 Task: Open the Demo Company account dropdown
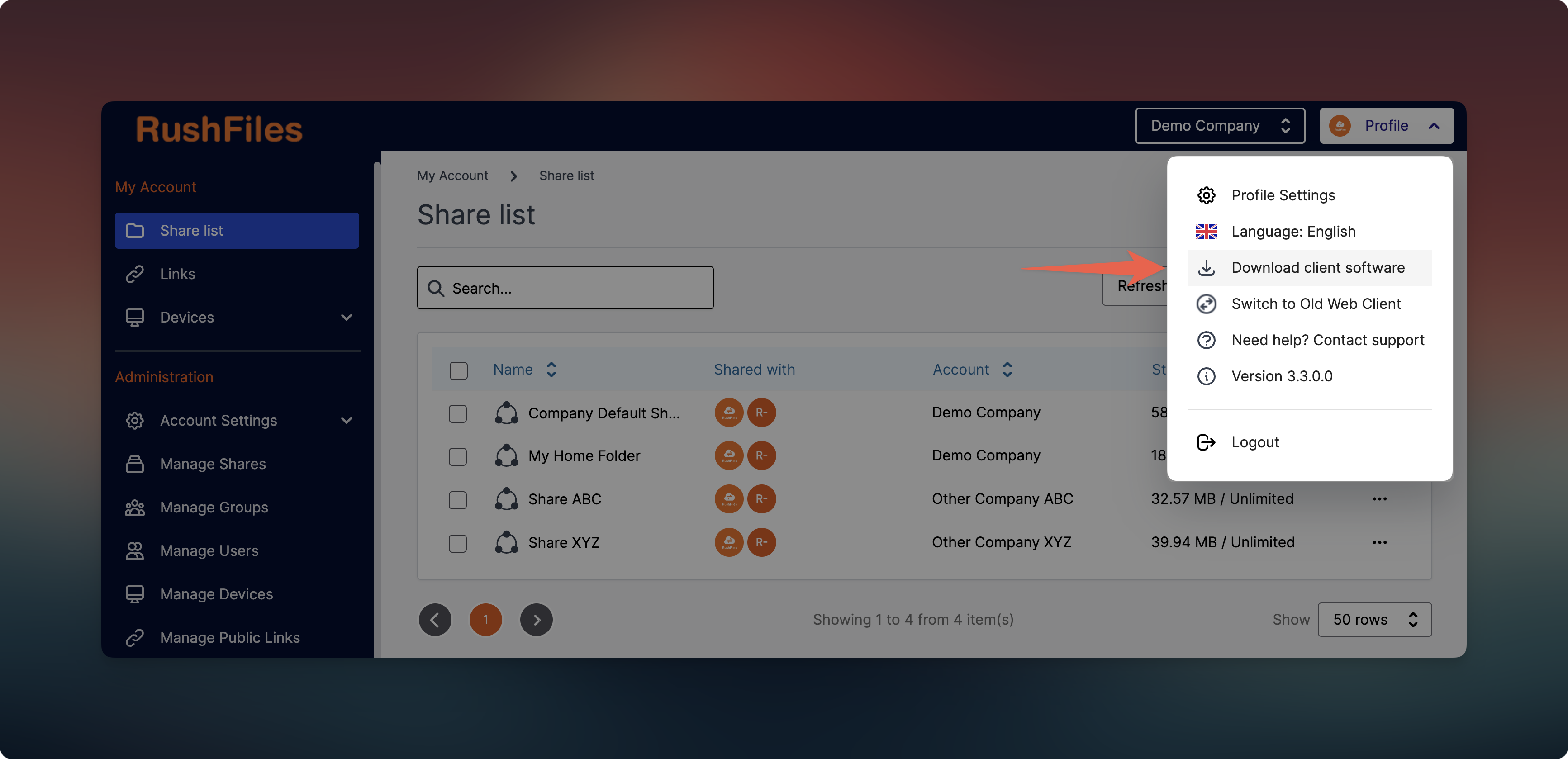pyautogui.click(x=1219, y=125)
